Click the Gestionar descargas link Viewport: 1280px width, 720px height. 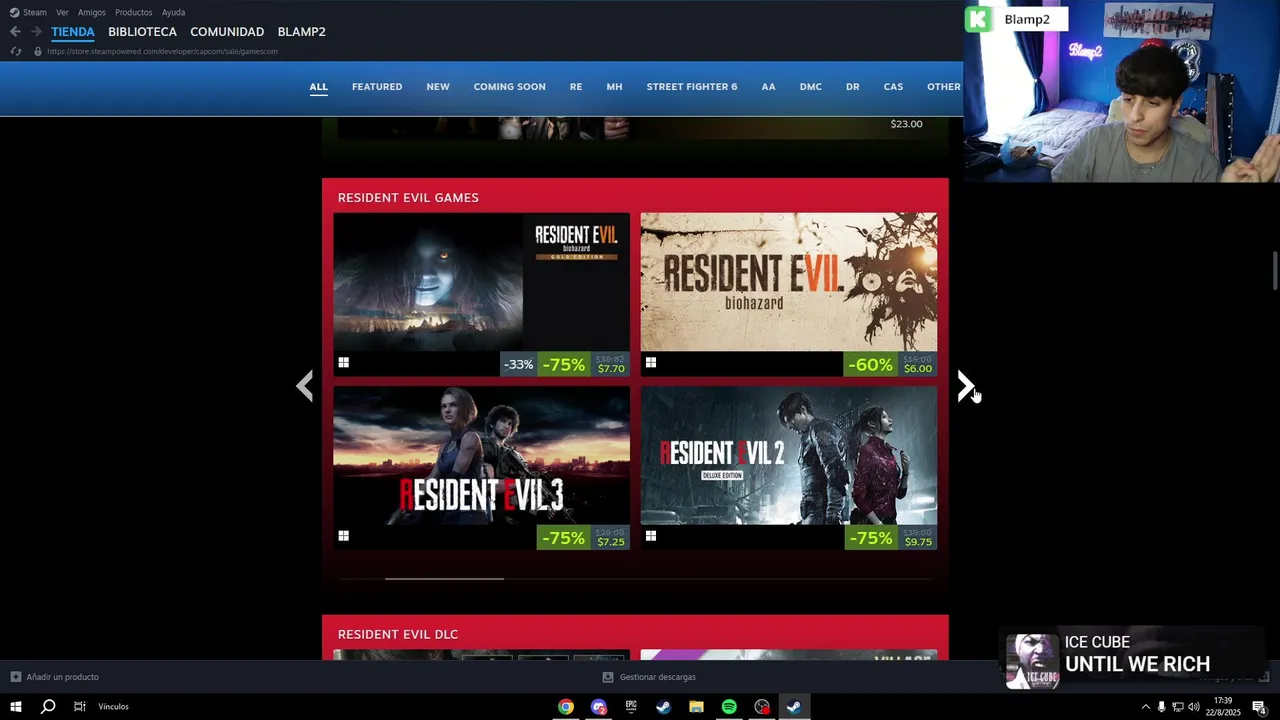(x=658, y=677)
